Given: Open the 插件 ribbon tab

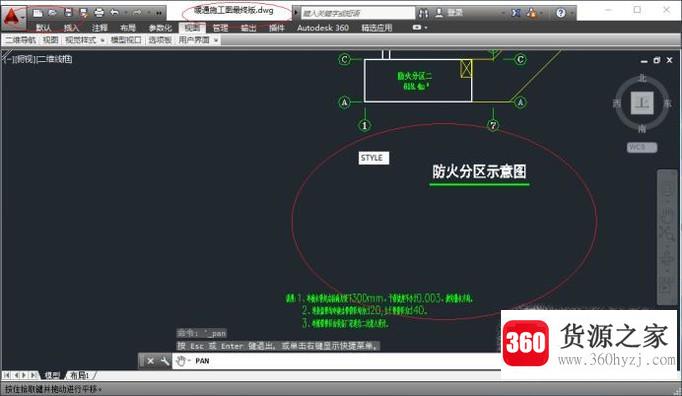Looking at the screenshot, I should pos(277,28).
